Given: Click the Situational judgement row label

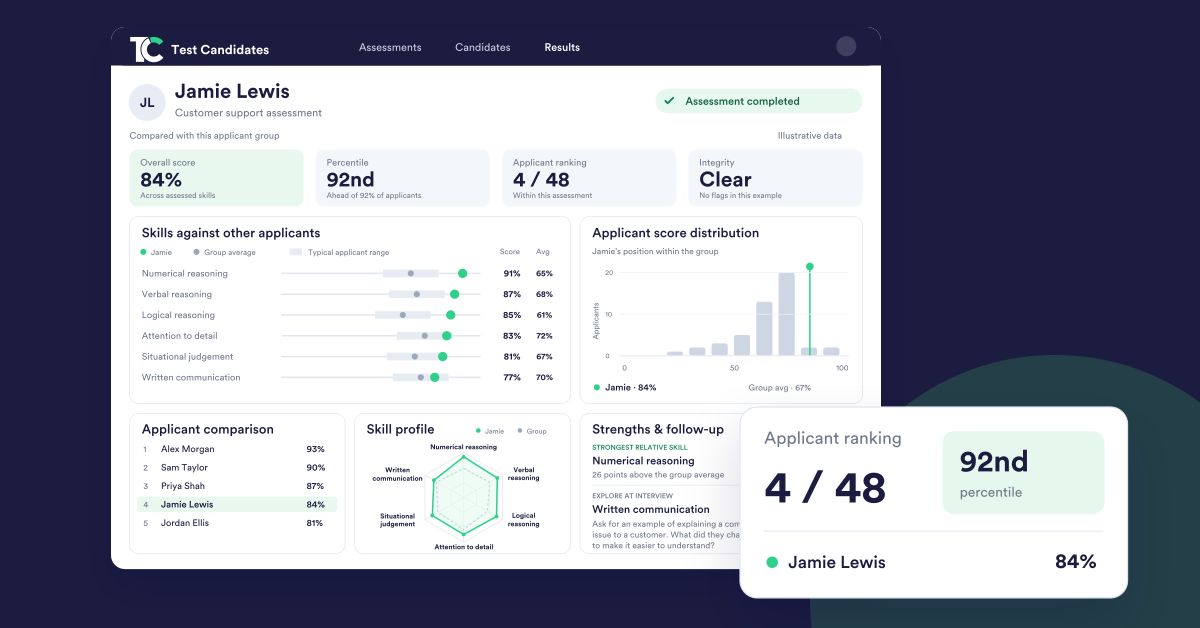Looking at the screenshot, I should pyautogui.click(x=188, y=356).
